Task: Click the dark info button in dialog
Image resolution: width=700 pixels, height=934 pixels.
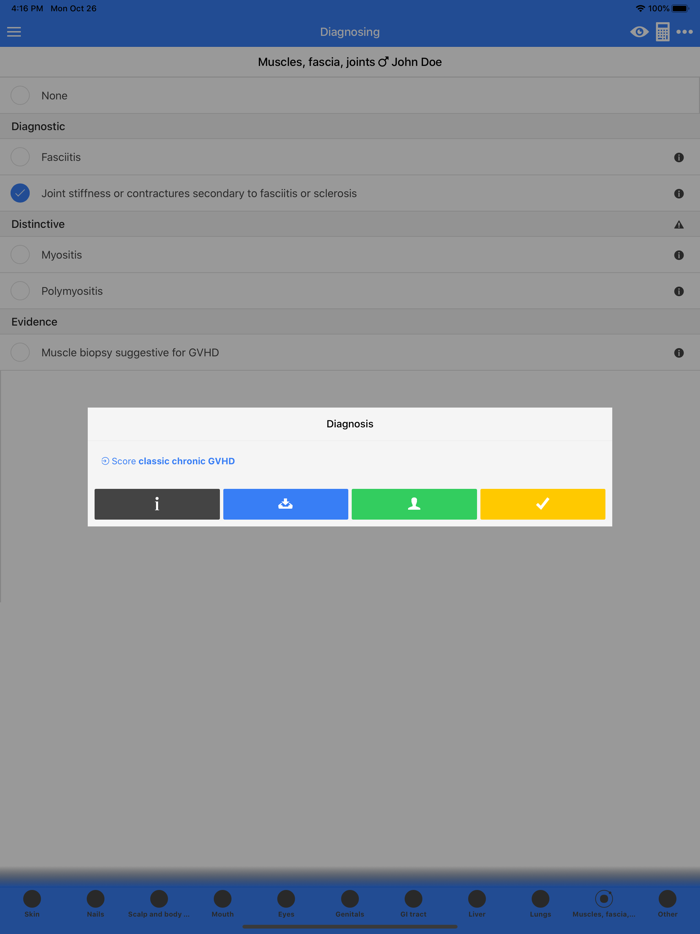Action: coord(157,504)
